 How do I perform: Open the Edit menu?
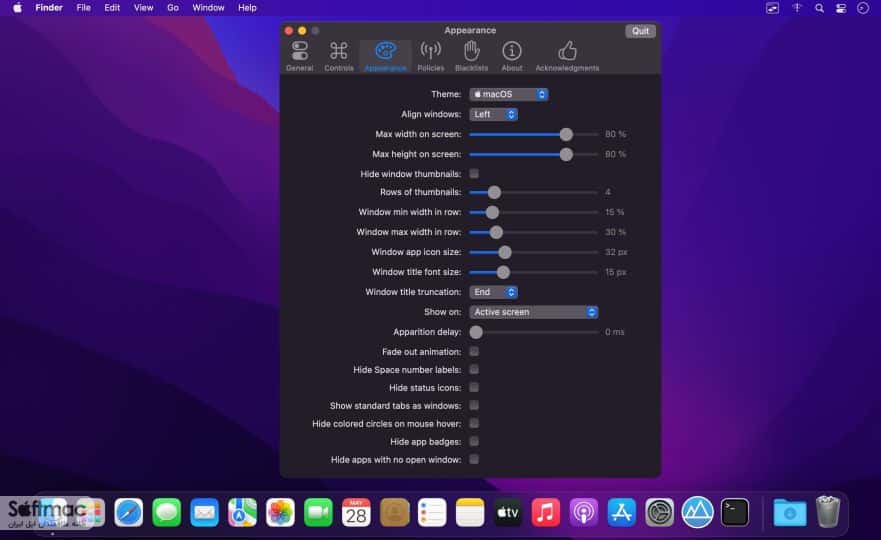coord(112,8)
